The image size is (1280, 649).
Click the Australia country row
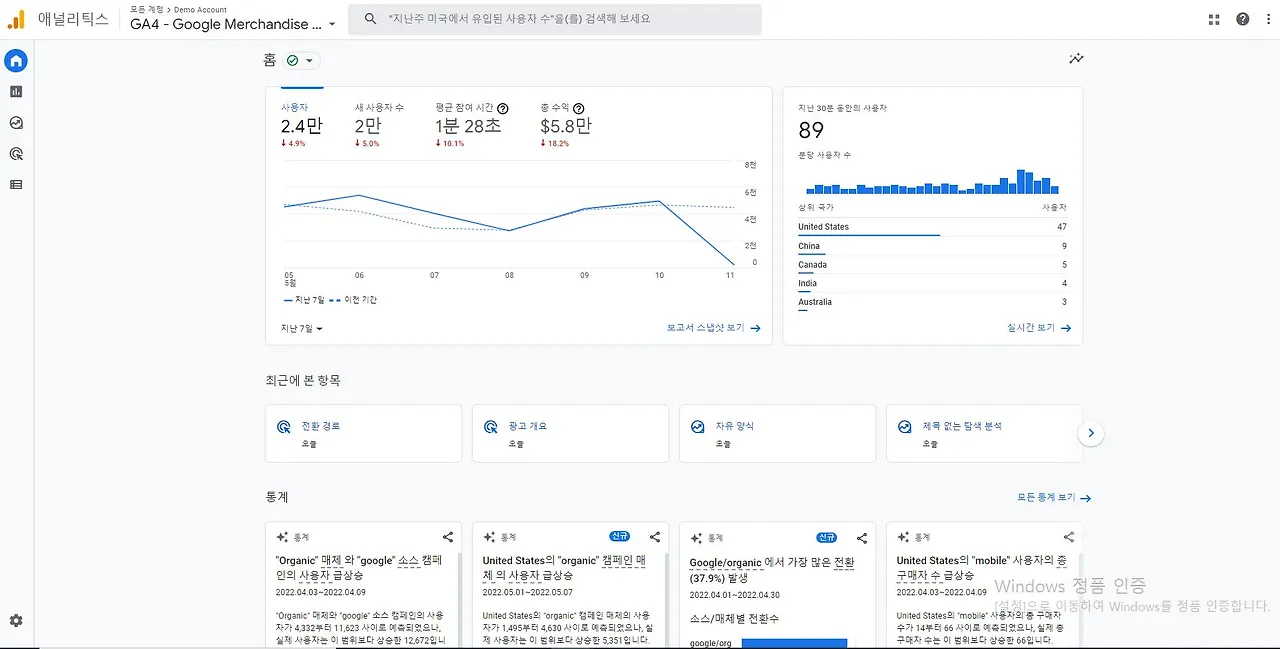point(932,302)
